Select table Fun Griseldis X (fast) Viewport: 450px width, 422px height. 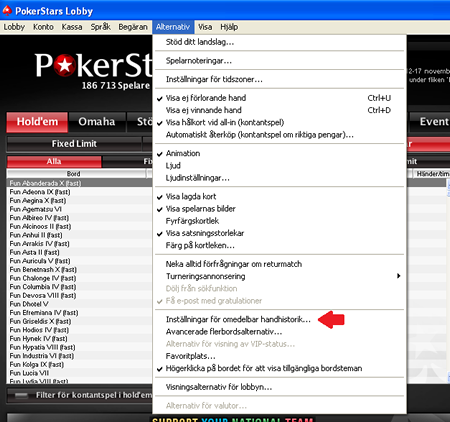[79, 322]
